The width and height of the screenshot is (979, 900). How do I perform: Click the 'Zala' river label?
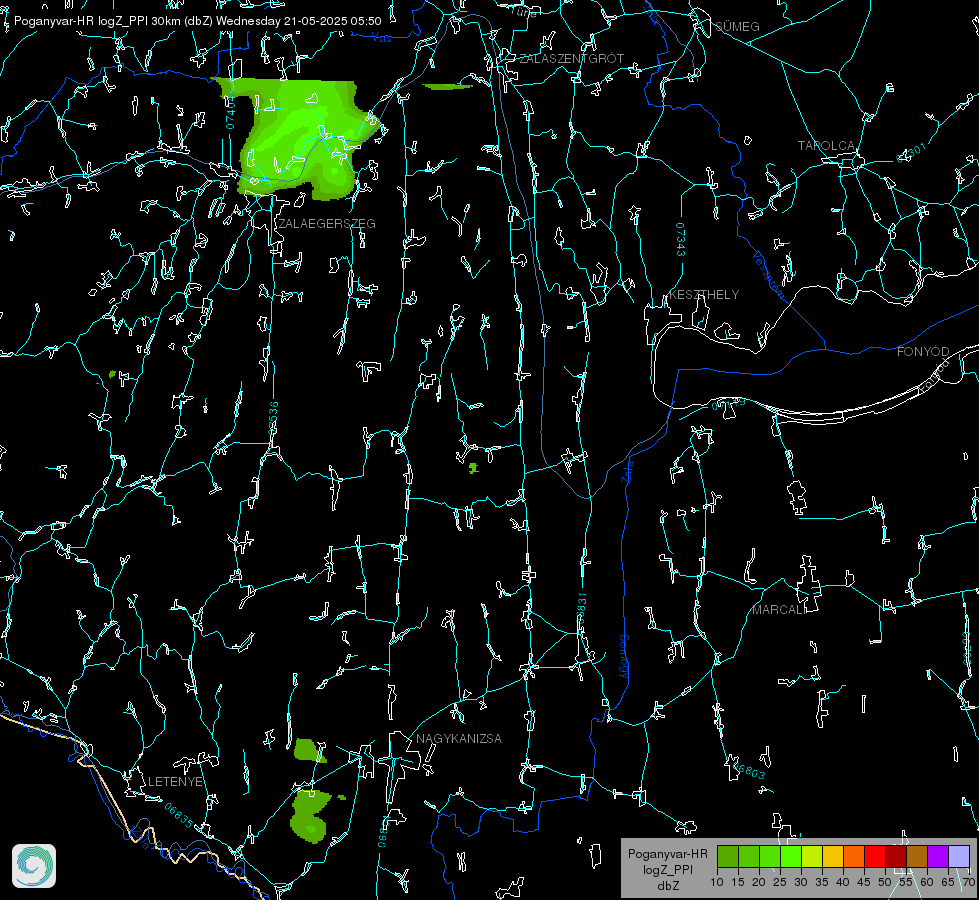pos(627,472)
